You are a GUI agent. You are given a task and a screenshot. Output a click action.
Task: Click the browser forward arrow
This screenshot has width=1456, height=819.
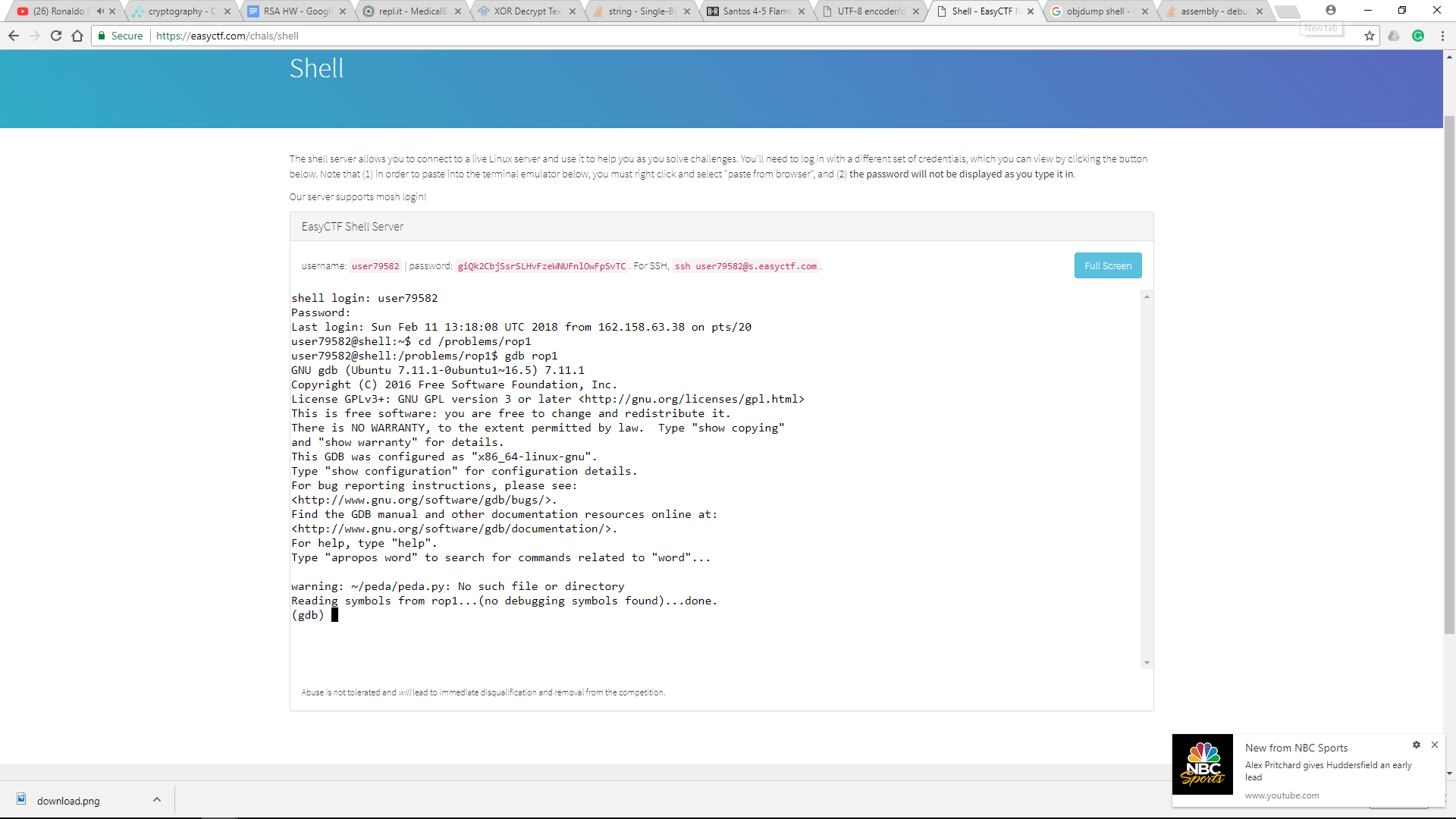click(x=35, y=36)
